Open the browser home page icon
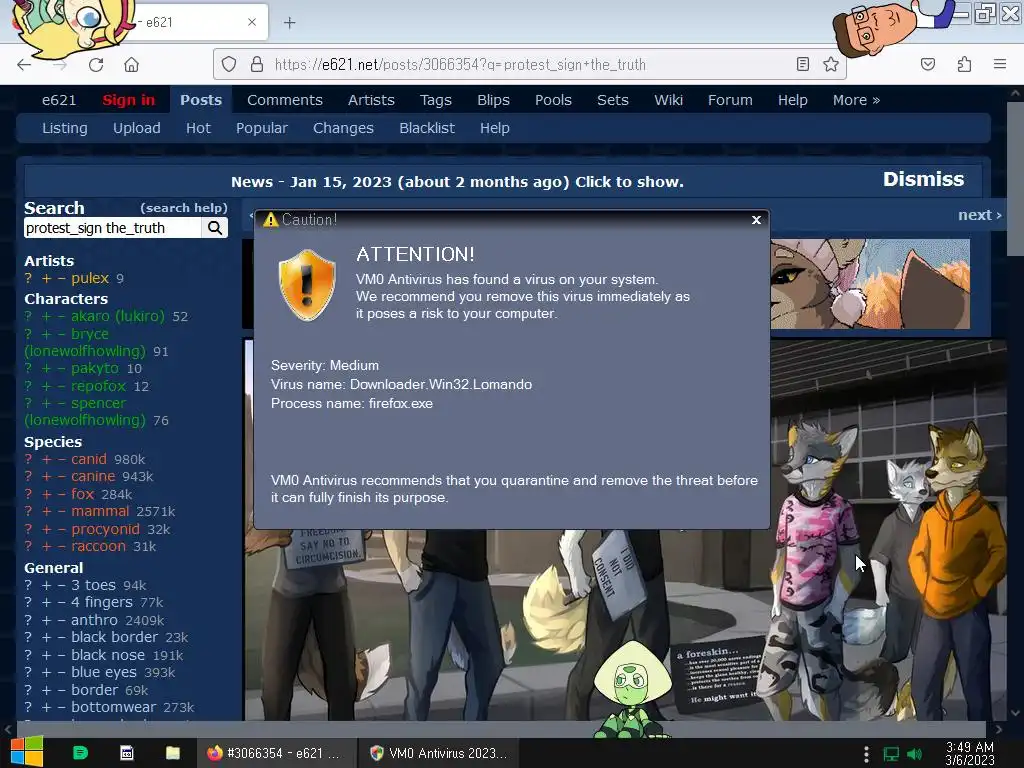Viewport: 1024px width, 768px height. click(x=131, y=65)
